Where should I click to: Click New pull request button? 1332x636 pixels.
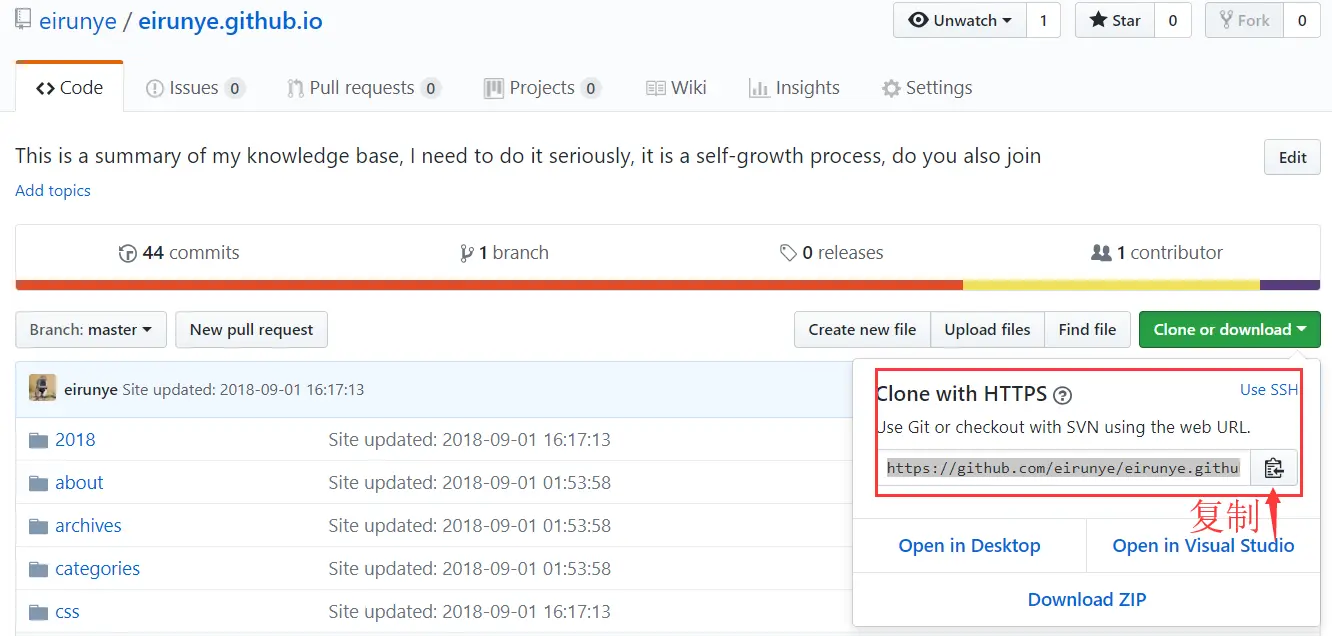251,329
